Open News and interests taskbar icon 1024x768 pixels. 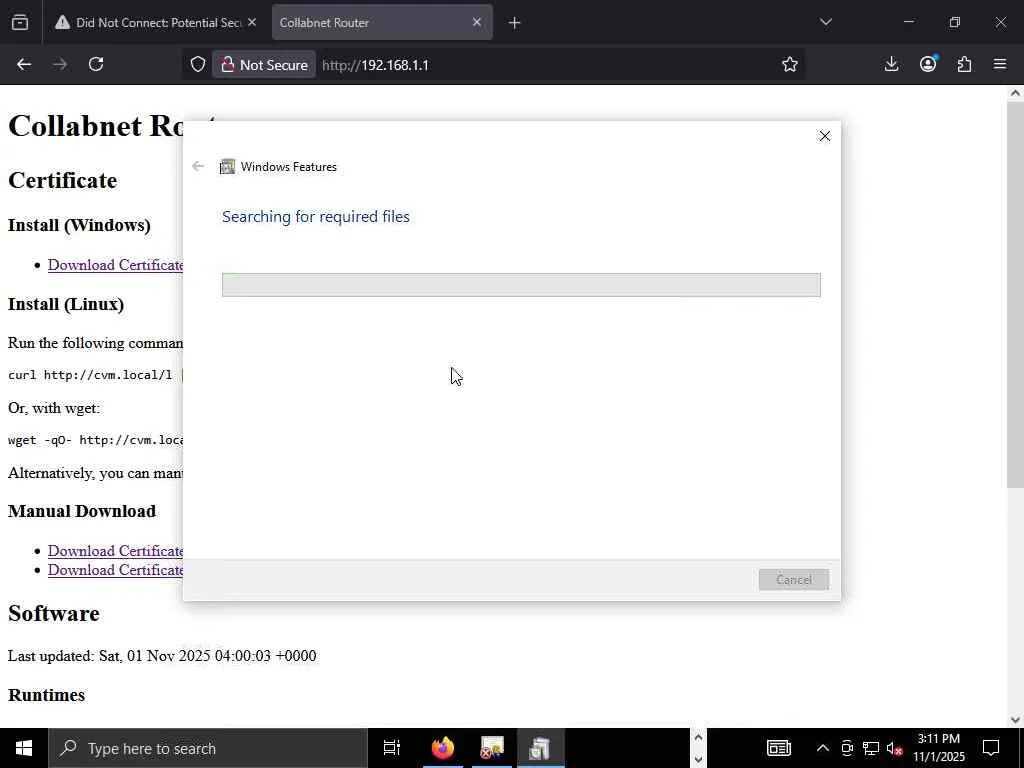pos(778,748)
